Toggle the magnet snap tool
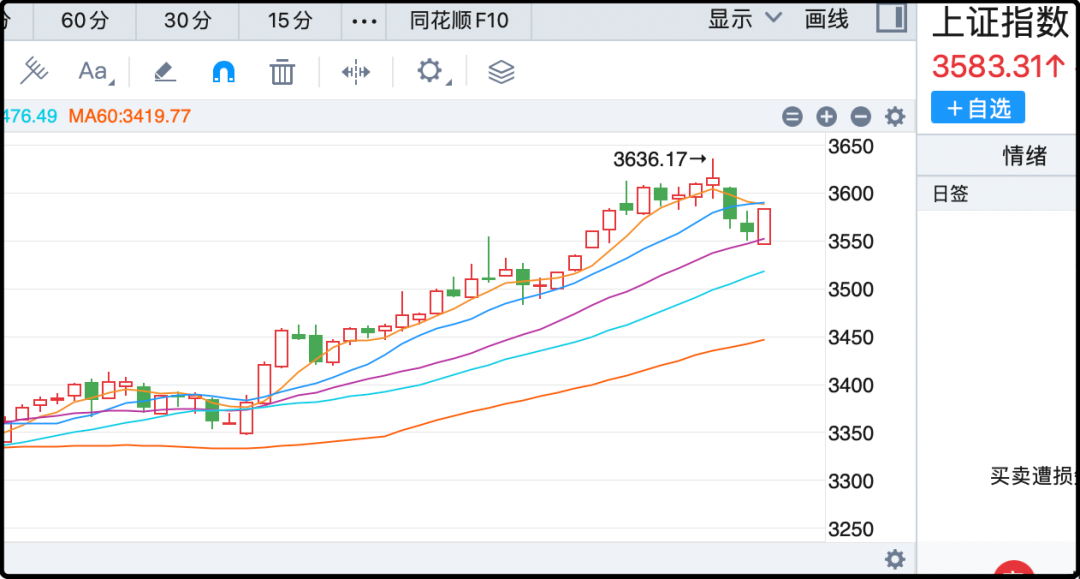The image size is (1080, 579). point(223,71)
